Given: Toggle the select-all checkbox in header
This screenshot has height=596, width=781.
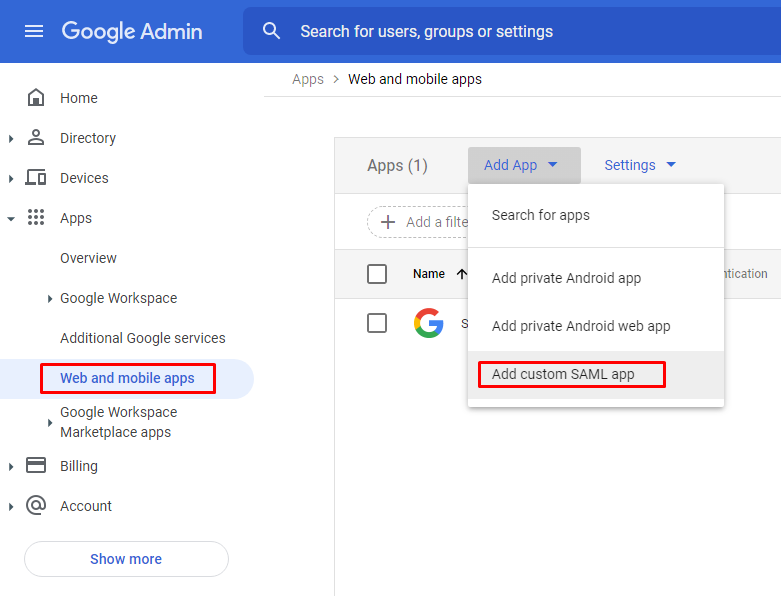Looking at the screenshot, I should (x=377, y=274).
